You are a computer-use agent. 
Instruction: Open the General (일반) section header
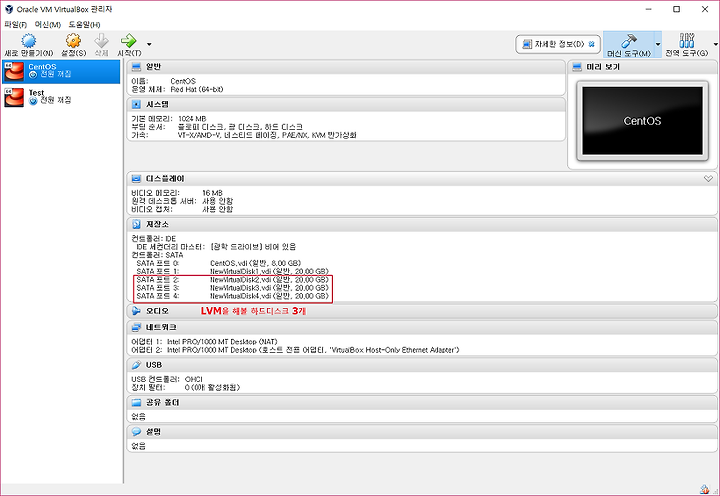click(x=346, y=67)
